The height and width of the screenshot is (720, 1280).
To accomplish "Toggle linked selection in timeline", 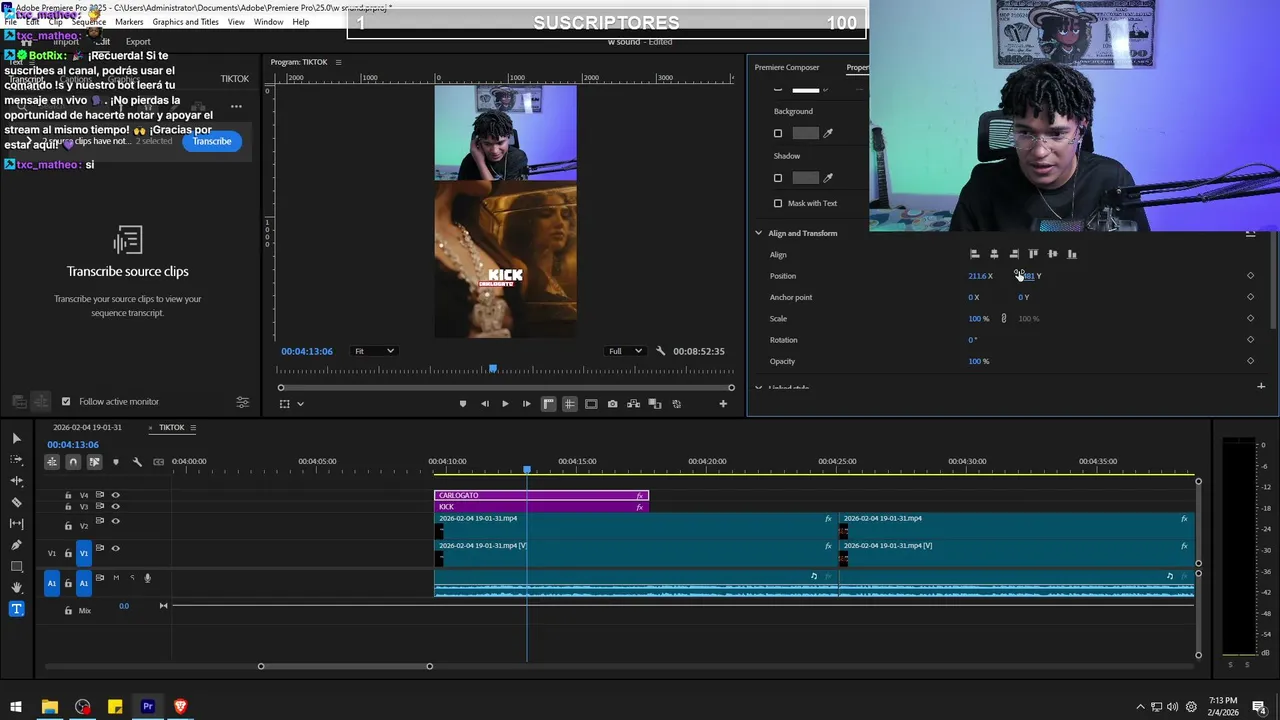I will click(x=94, y=462).
